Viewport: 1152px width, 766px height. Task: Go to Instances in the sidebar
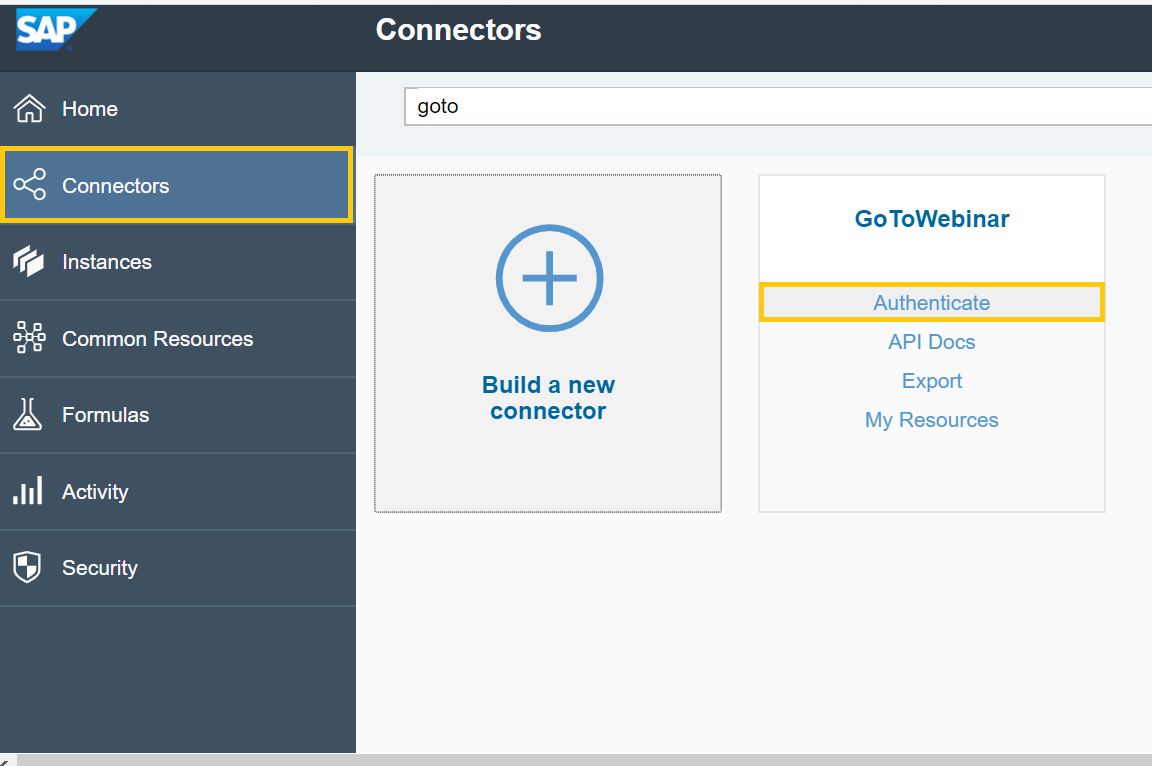pyautogui.click(x=178, y=261)
